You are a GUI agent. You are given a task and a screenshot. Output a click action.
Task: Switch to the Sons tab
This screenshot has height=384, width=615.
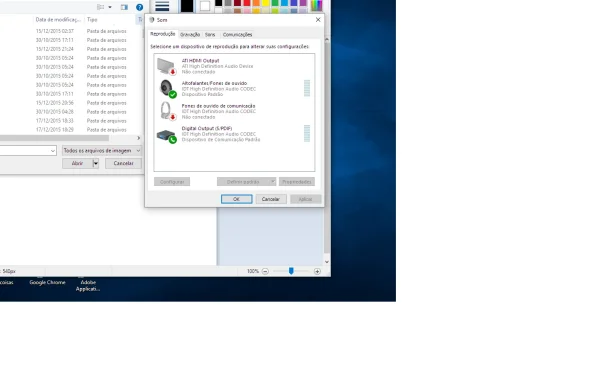click(x=210, y=35)
